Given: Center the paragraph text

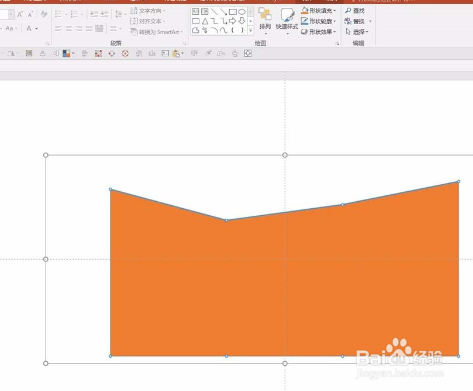Looking at the screenshot, I should pos(69,29).
